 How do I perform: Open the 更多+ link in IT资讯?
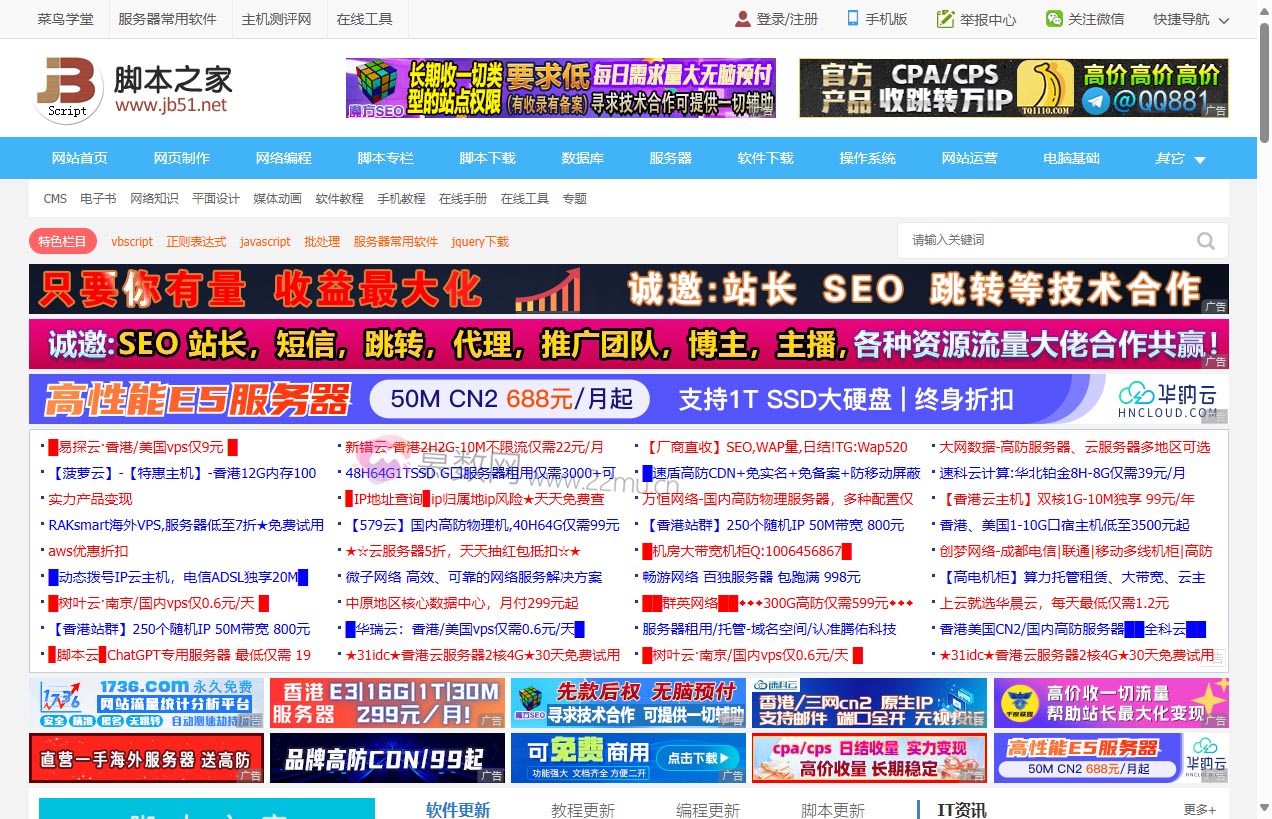[x=1199, y=810]
